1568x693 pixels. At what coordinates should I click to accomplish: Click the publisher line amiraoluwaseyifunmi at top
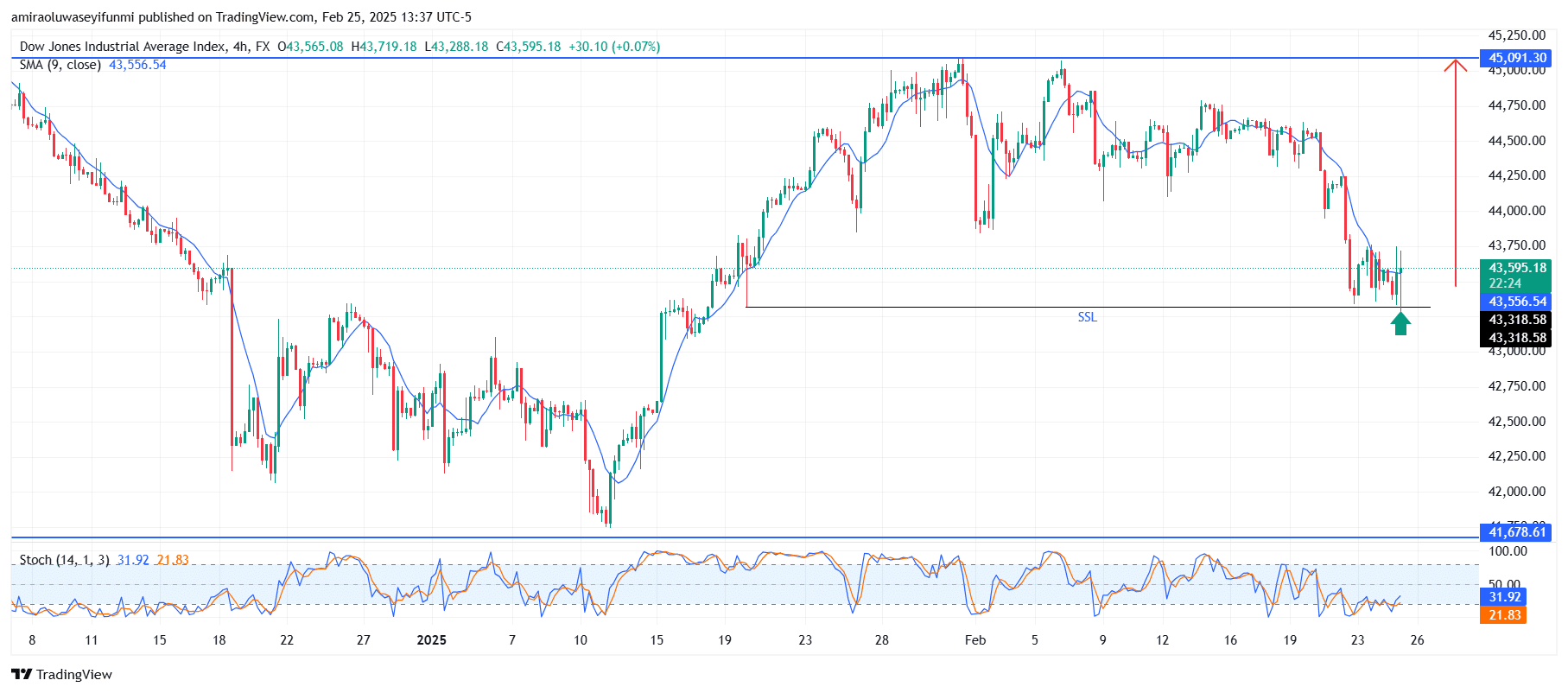[x=242, y=17]
